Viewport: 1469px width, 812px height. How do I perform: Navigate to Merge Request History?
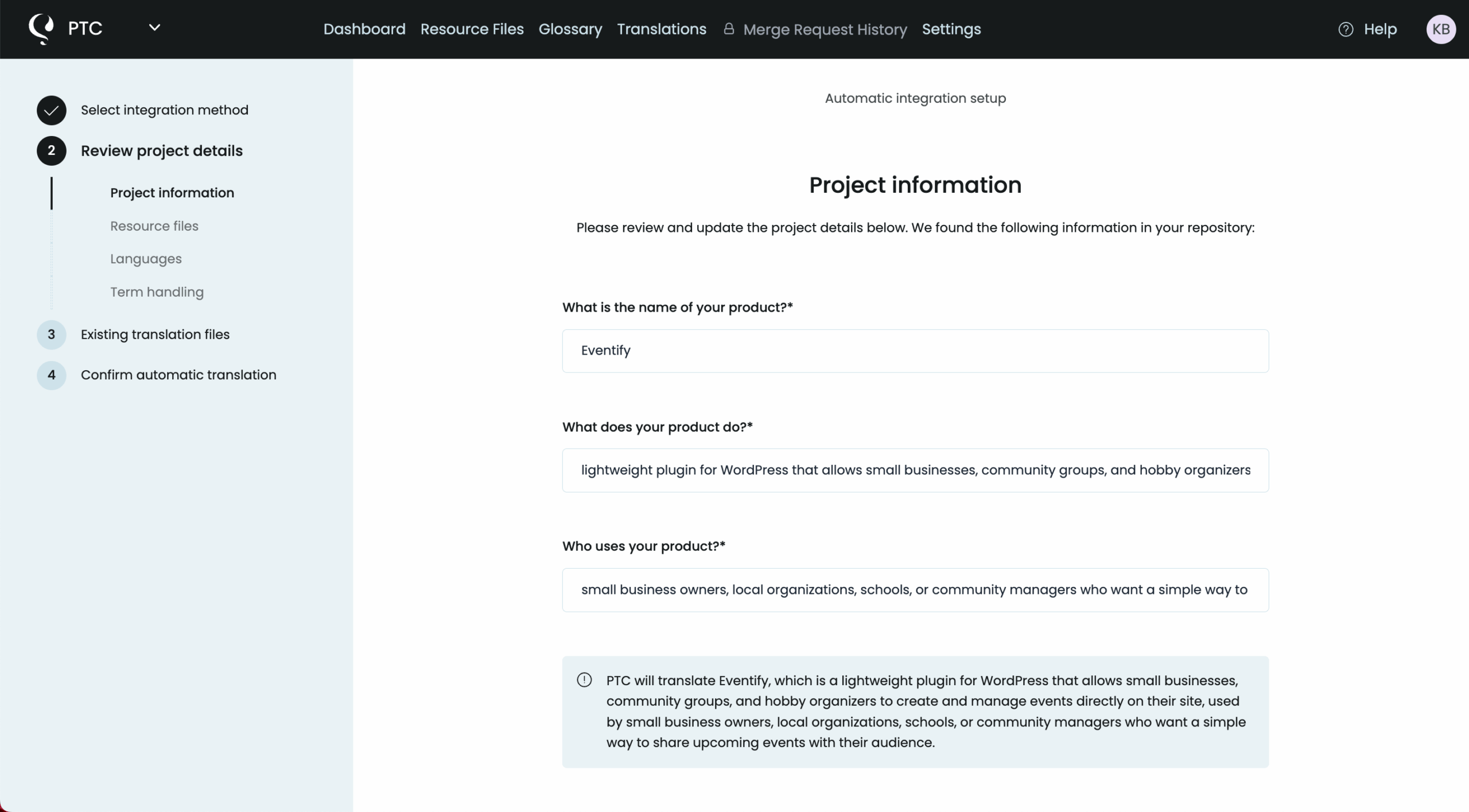click(x=825, y=30)
